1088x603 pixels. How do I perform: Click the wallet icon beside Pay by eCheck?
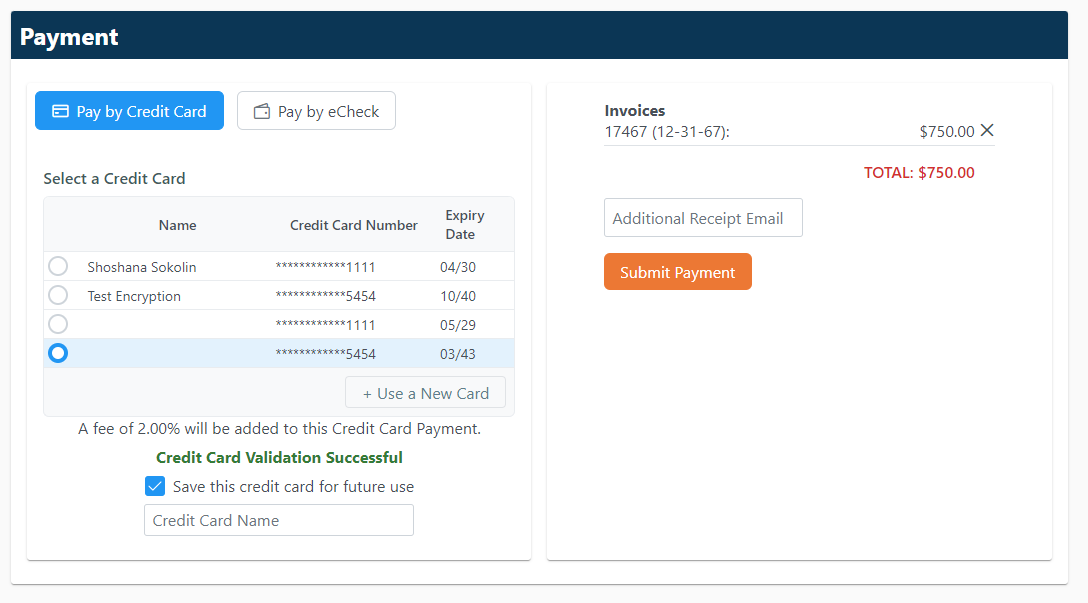tap(260, 111)
